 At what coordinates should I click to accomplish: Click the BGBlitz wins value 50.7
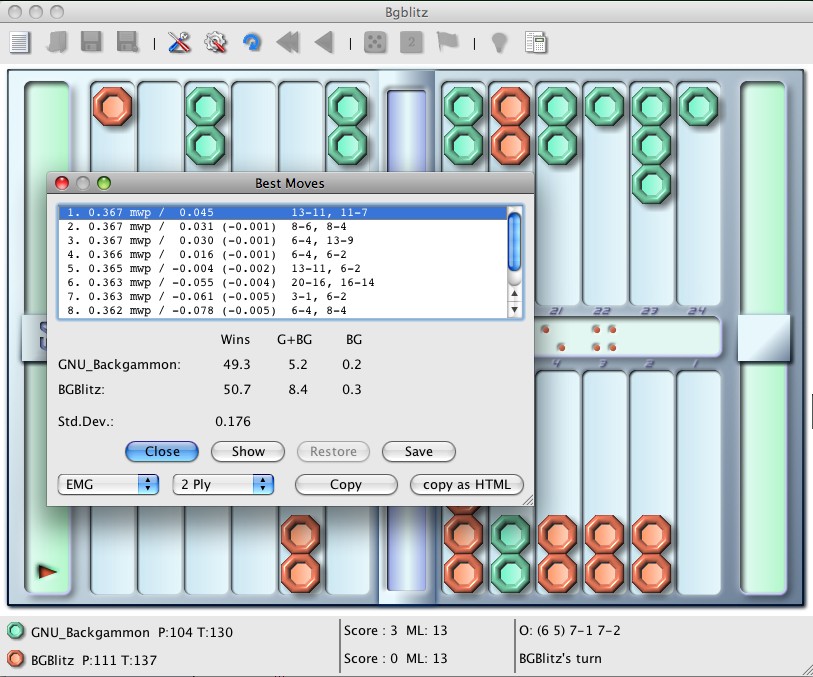point(237,389)
